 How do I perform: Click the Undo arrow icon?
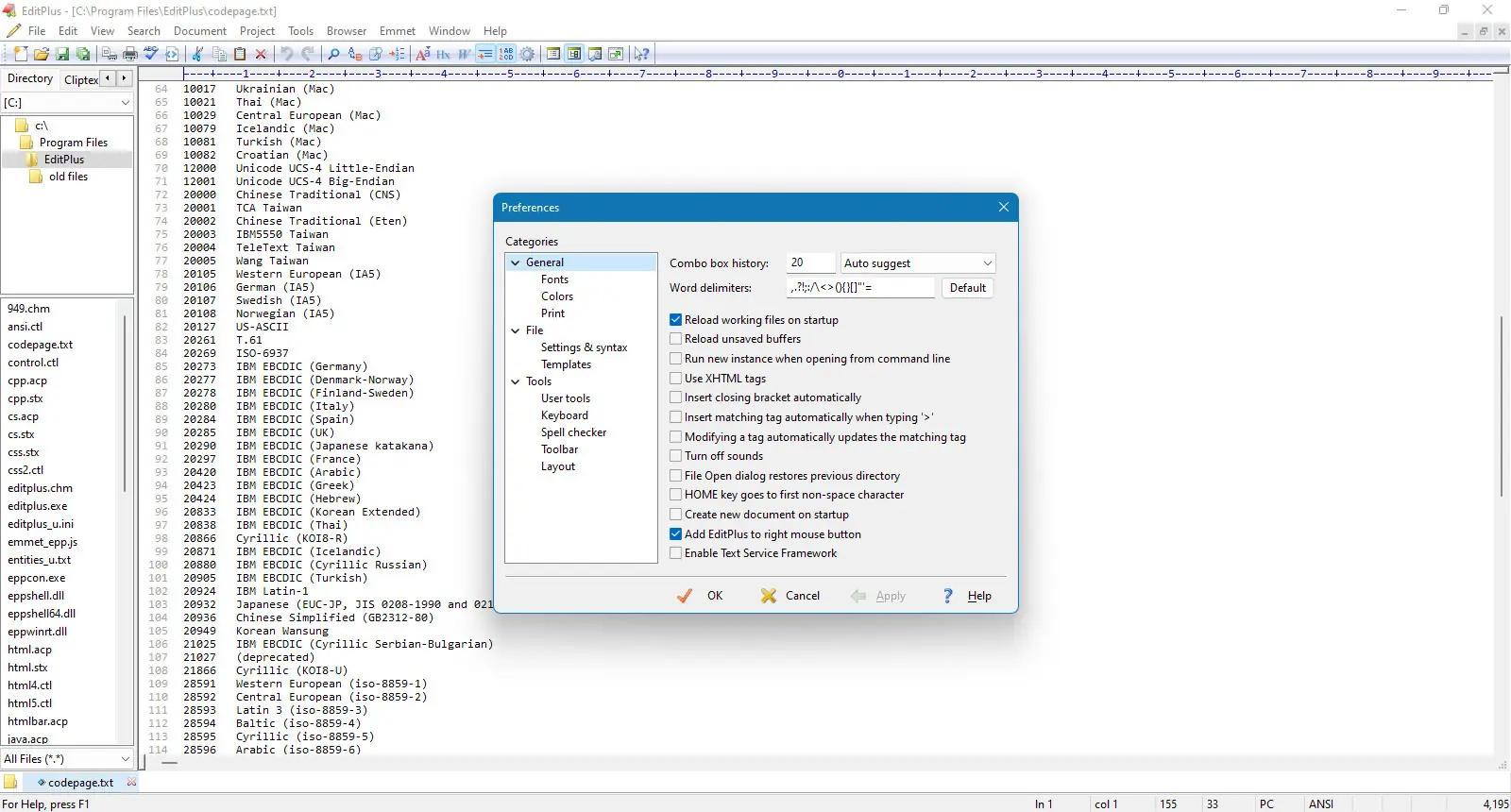286,54
